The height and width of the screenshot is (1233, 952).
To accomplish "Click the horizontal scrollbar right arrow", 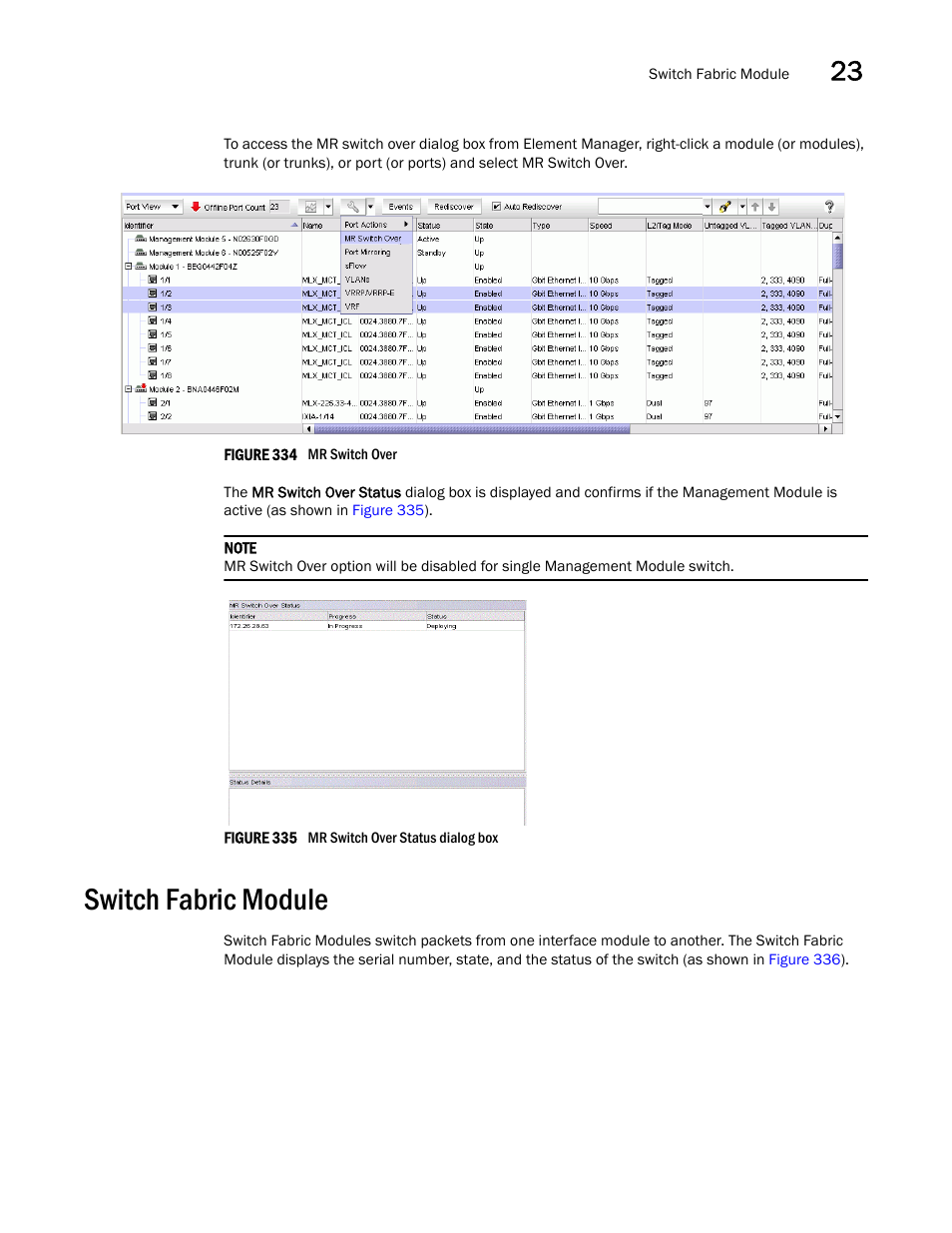I will [824, 429].
